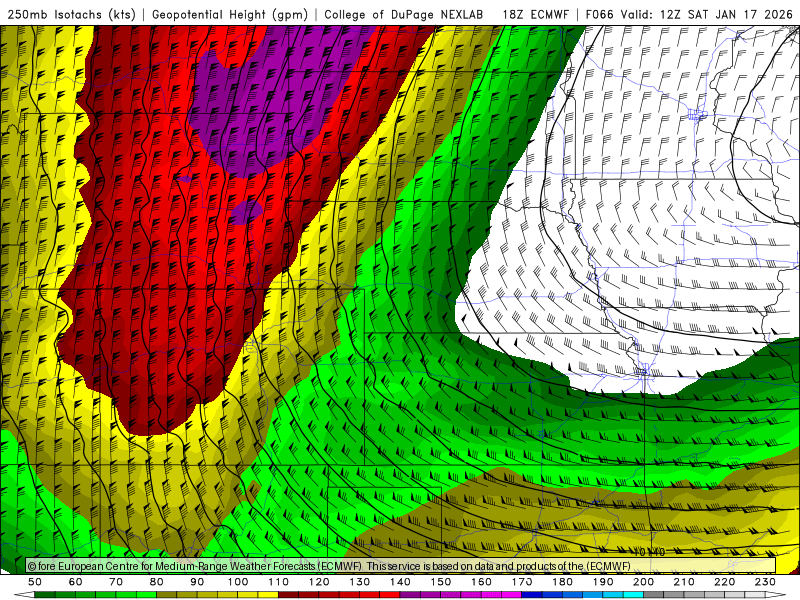Click the lightest gray swatch below 230
800x600 pixels.
pos(755,595)
